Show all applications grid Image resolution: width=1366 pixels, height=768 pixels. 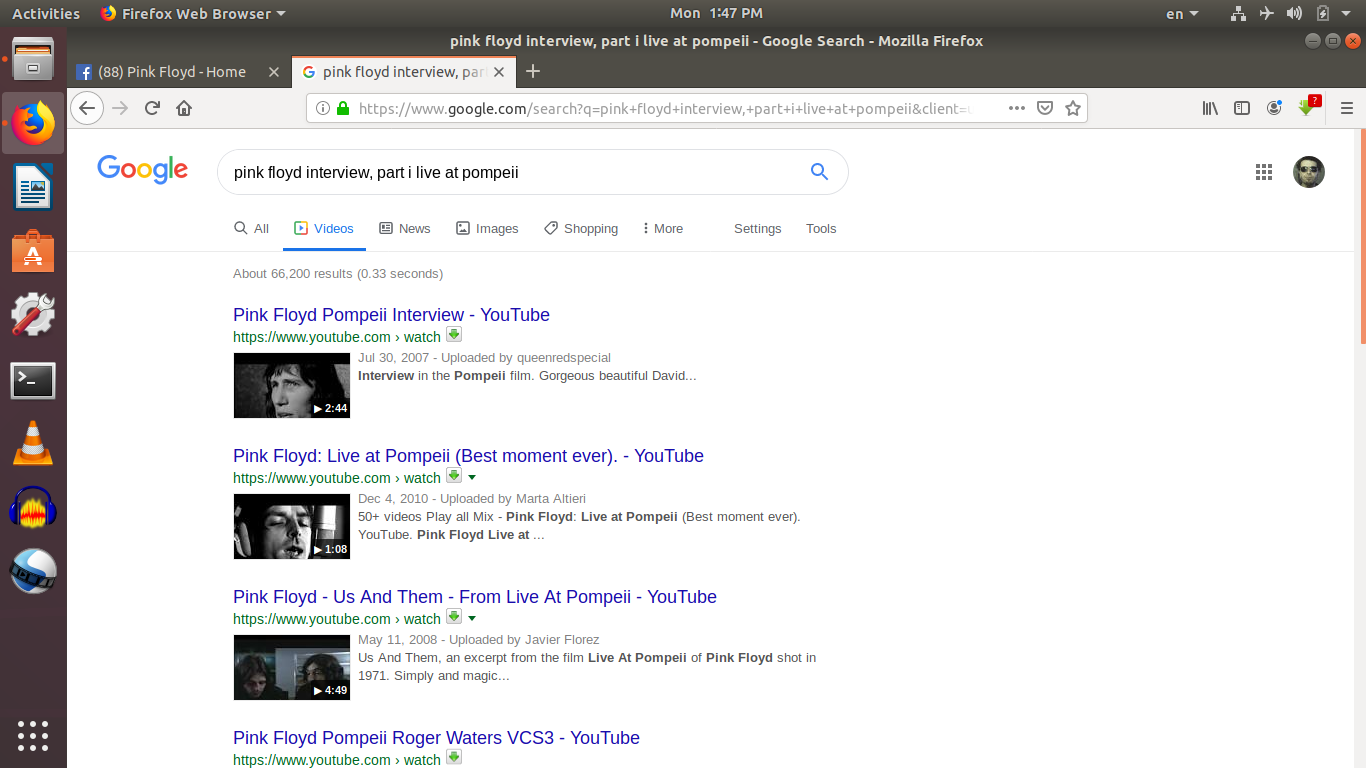33,735
